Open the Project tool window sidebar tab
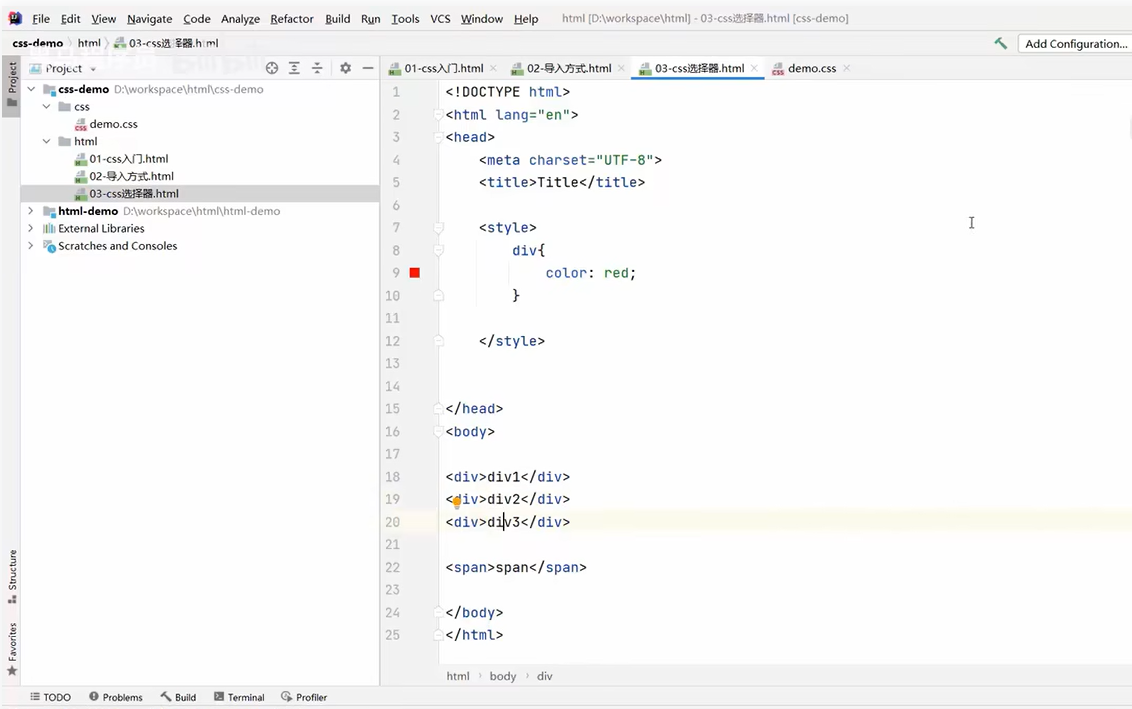The width and height of the screenshot is (1132, 709). (12, 84)
